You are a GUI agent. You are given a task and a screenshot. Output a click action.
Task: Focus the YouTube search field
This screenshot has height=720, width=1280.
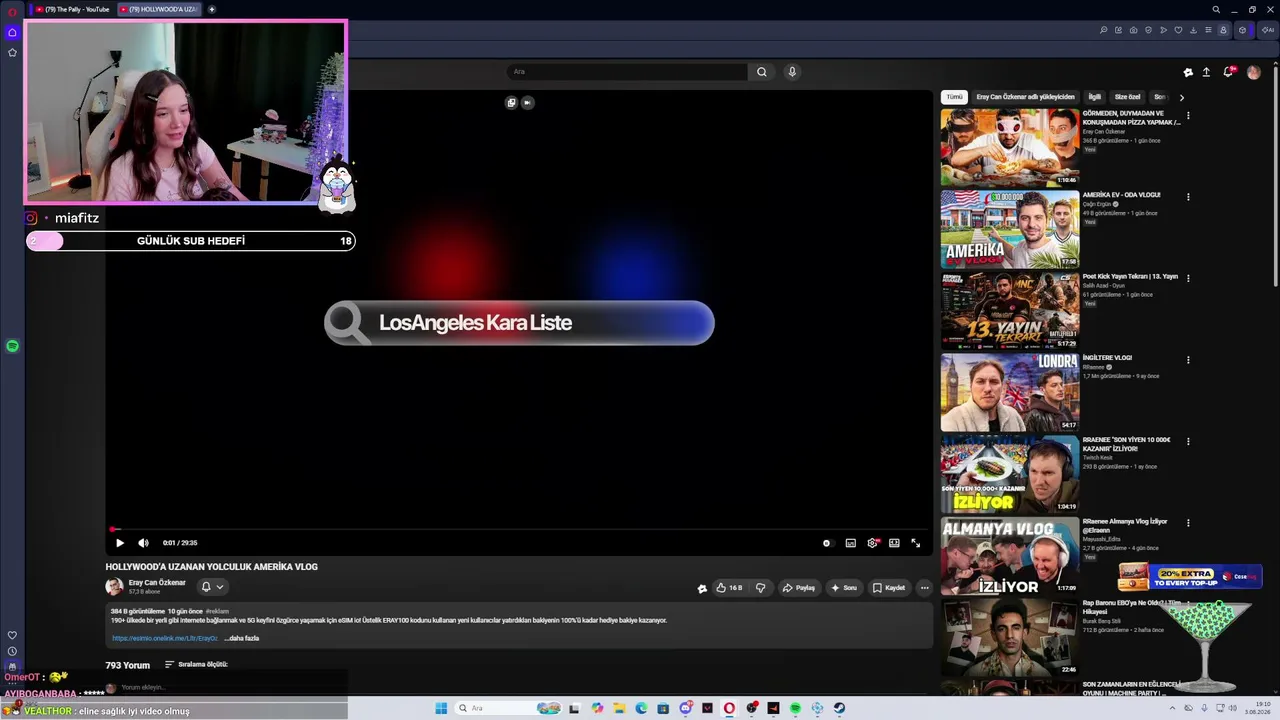point(627,72)
